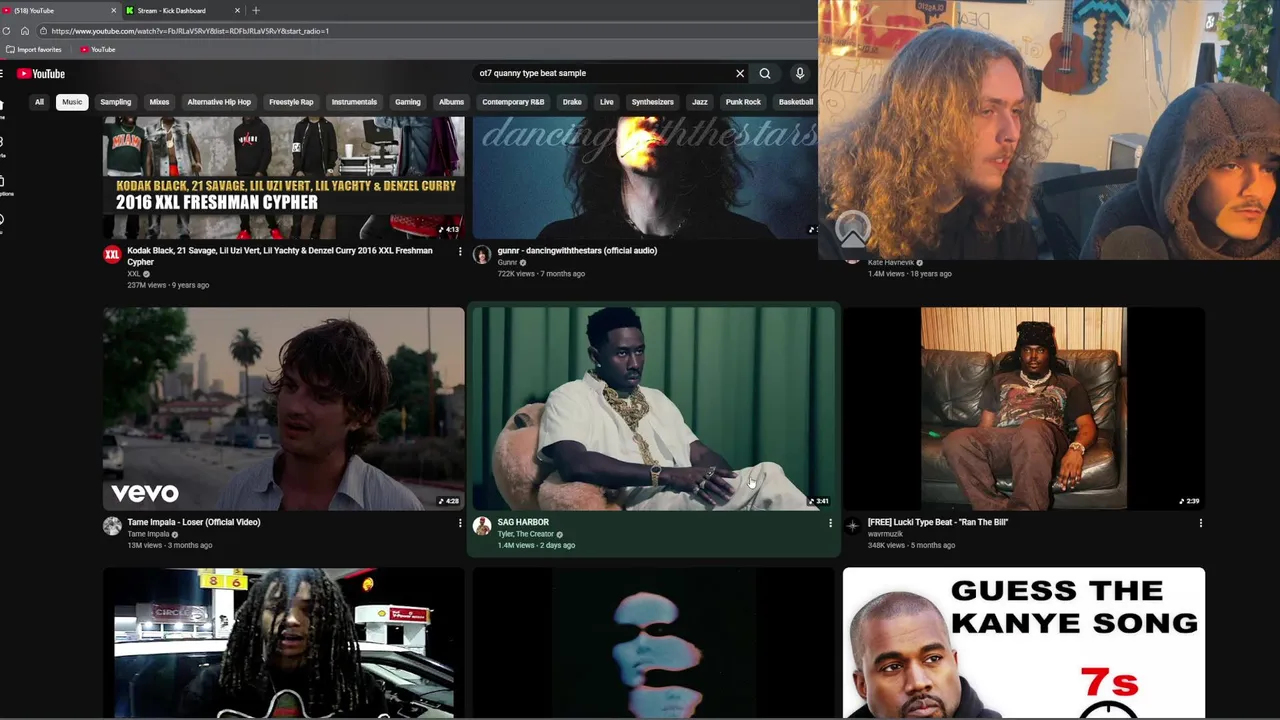The image size is (1280, 720).
Task: Open the Tyler, The Creator channel avatar
Action: [x=482, y=526]
